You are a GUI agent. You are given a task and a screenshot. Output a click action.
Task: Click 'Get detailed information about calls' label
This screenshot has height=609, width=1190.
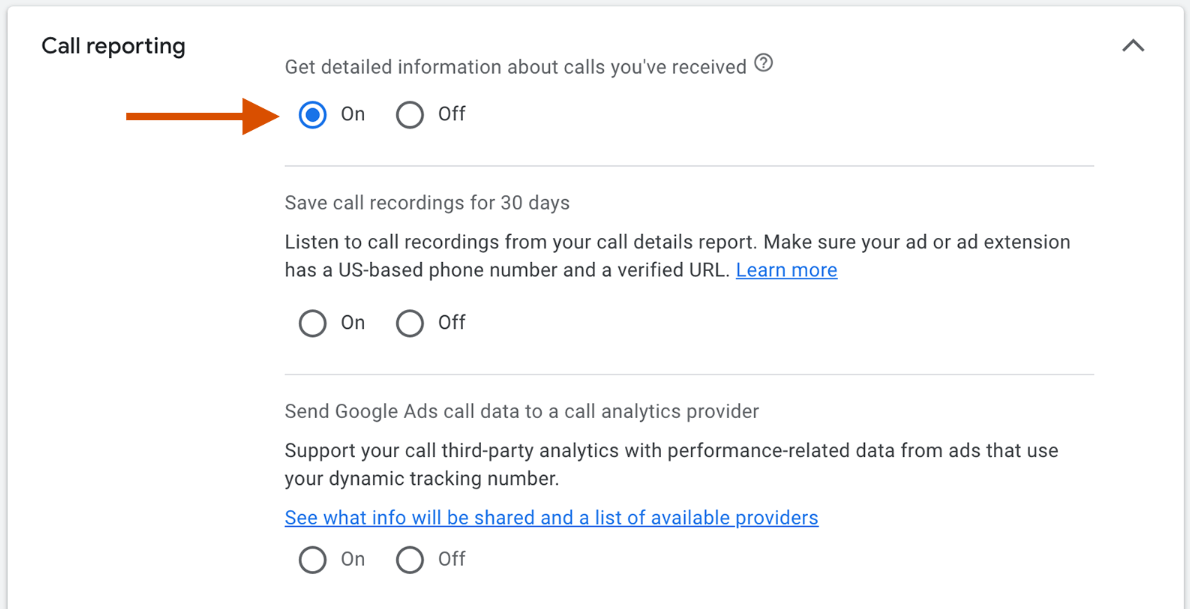click(x=515, y=67)
